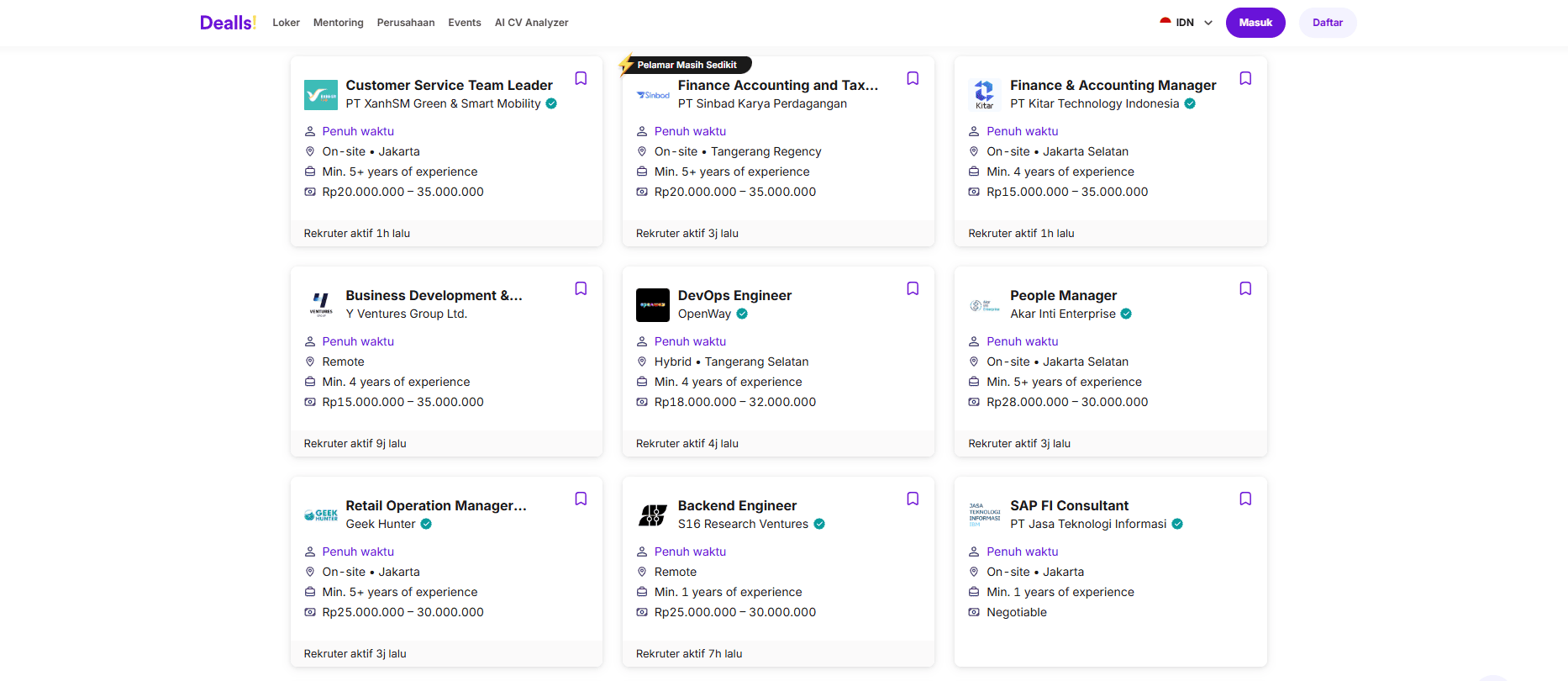
Task: Click verified badge next to PT Kitar Technology
Action: [1190, 103]
